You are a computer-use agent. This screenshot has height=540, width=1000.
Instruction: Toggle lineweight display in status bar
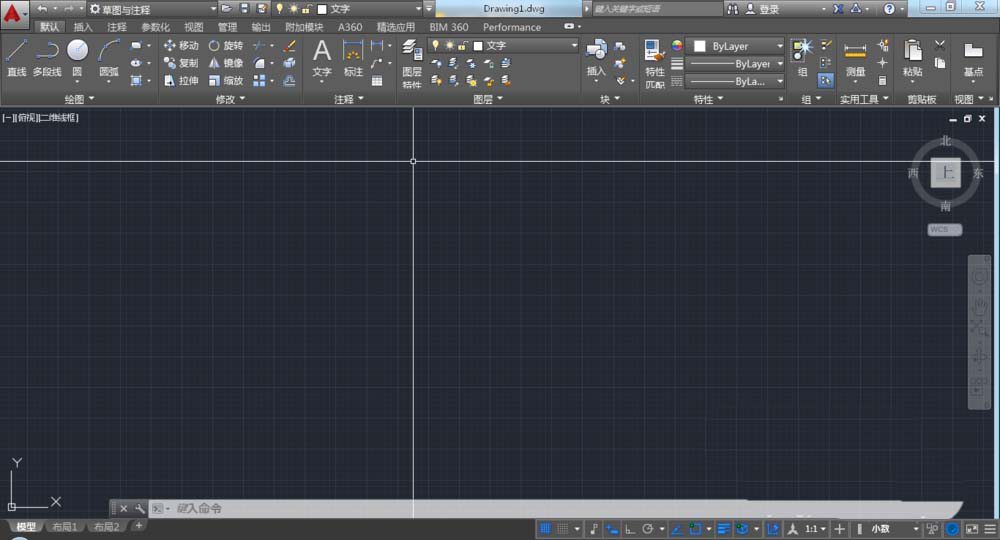click(723, 528)
